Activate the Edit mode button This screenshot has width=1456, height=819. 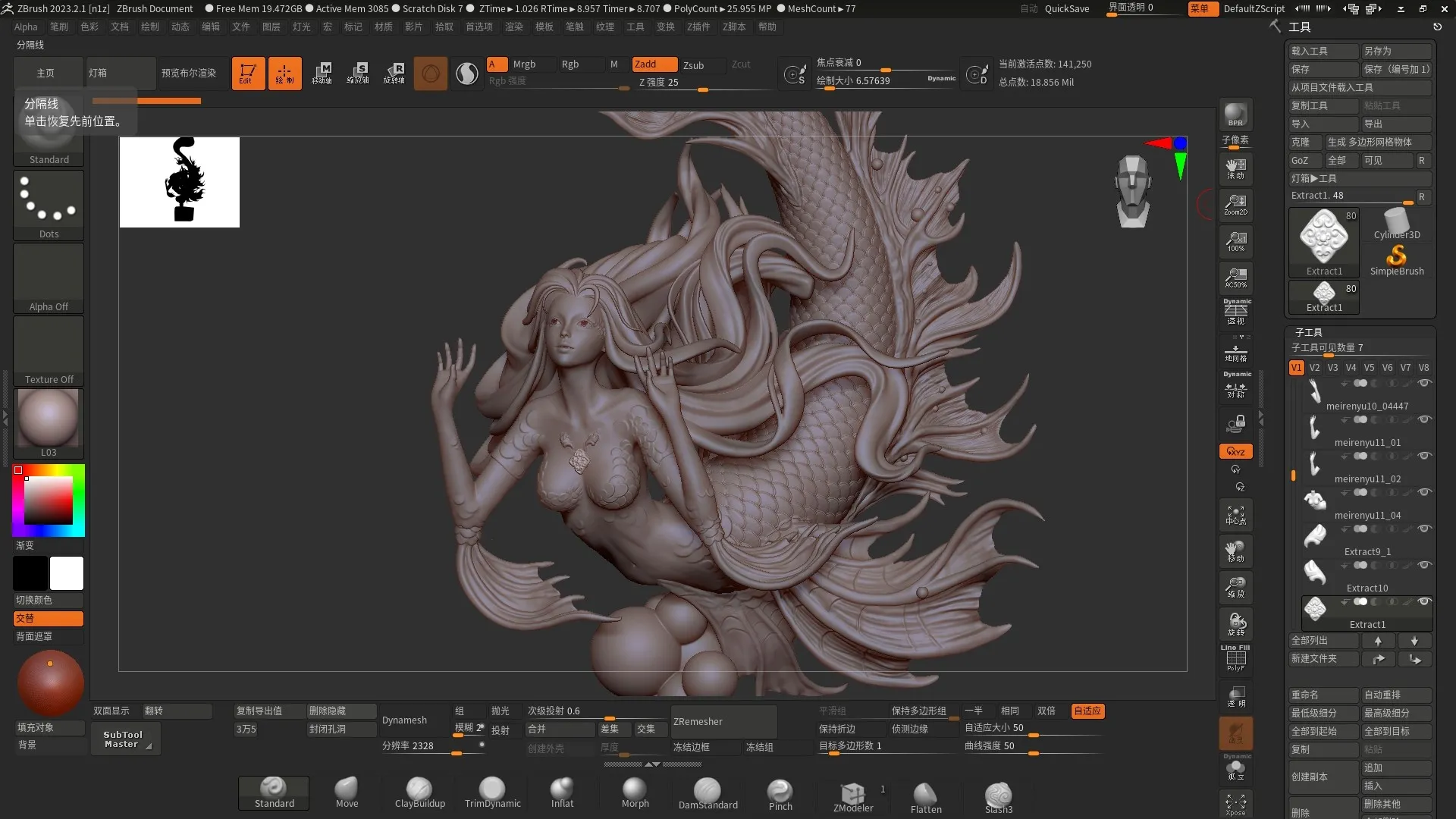248,74
